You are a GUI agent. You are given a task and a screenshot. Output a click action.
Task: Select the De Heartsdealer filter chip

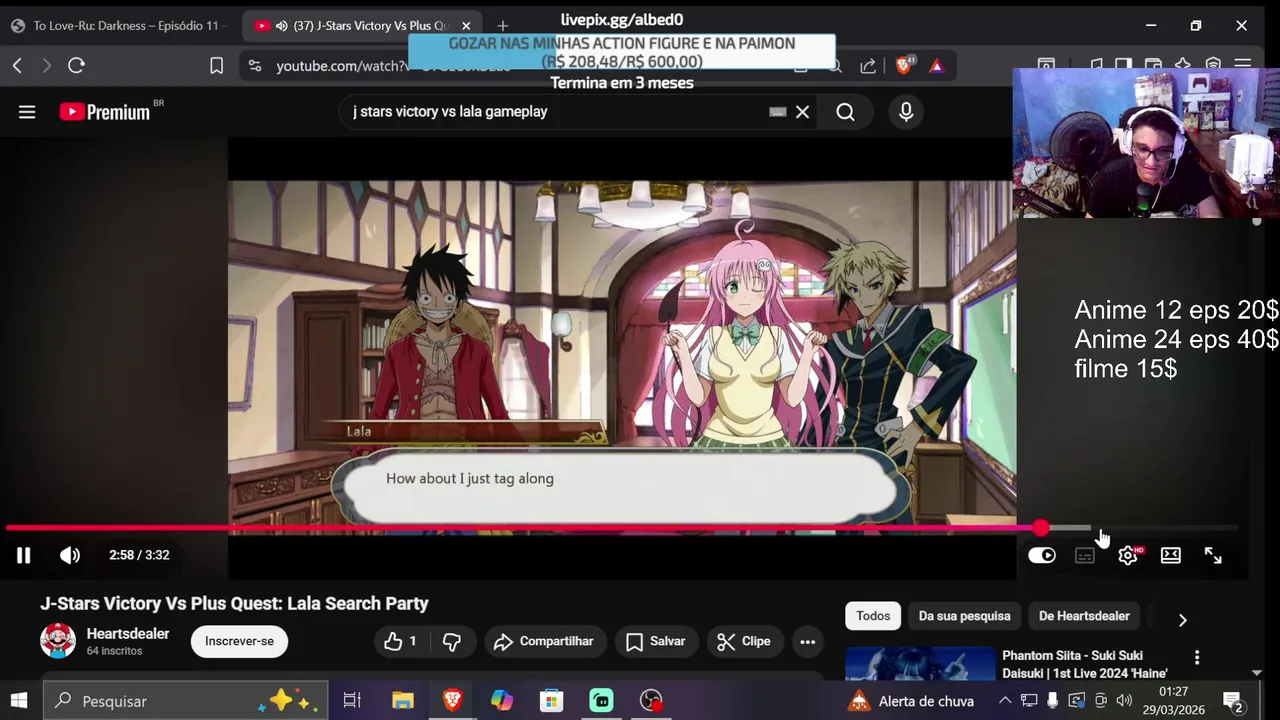coord(1084,616)
